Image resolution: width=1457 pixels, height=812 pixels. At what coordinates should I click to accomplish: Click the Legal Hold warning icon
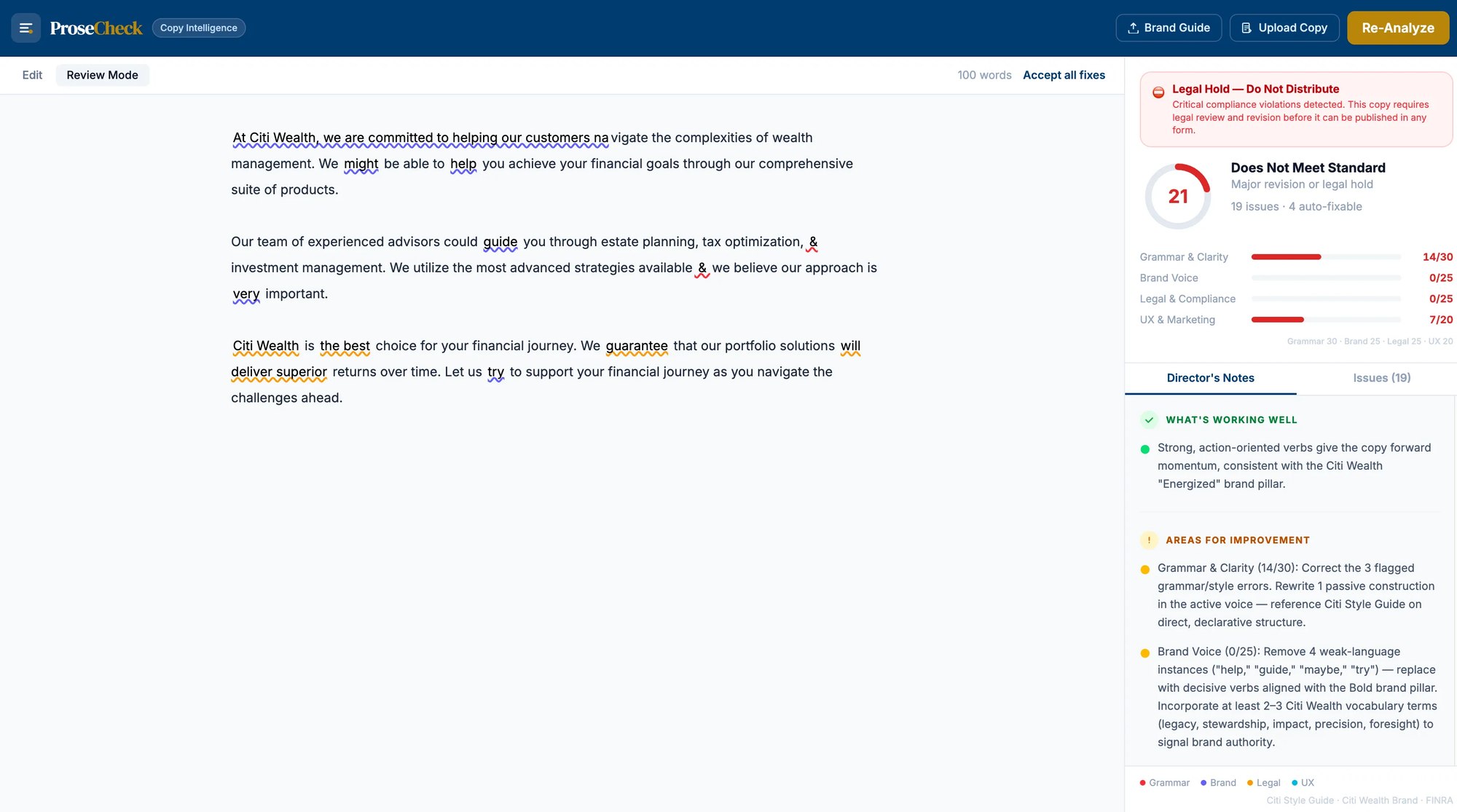[1158, 92]
